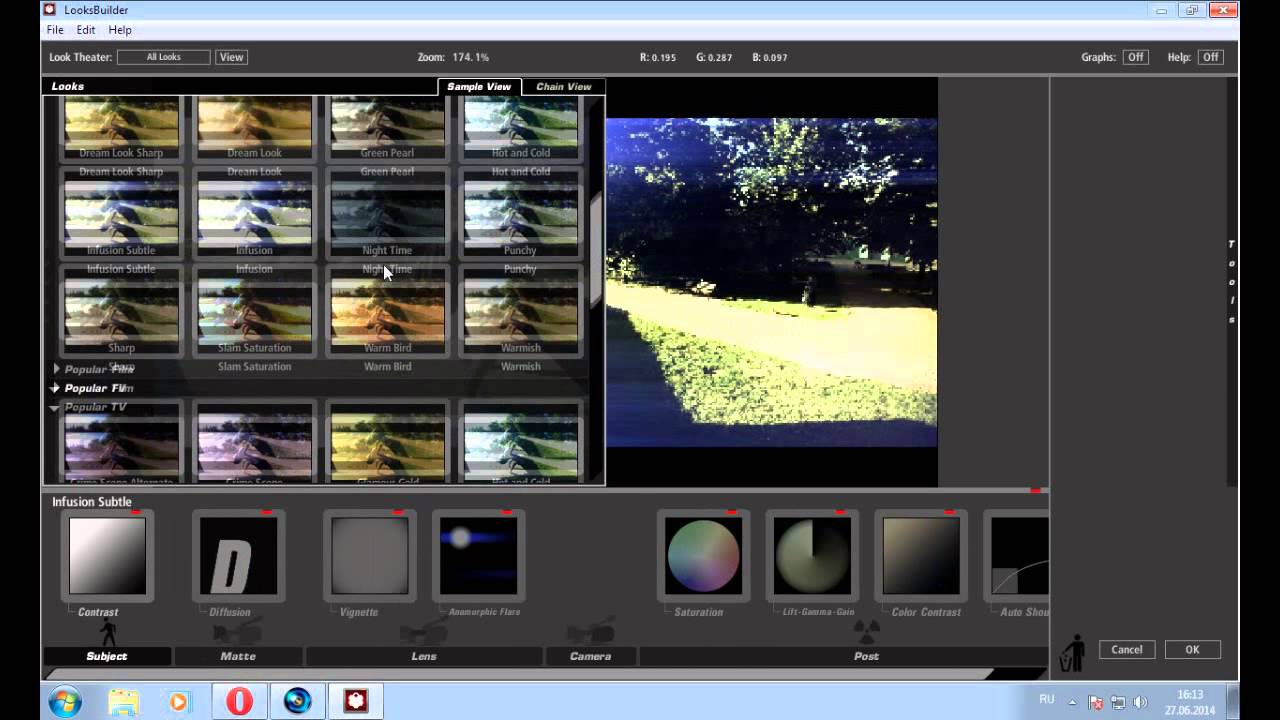Viewport: 1280px width, 720px height.
Task: Select the Lift-Gamma-Gain tool icon
Action: pyautogui.click(x=812, y=556)
